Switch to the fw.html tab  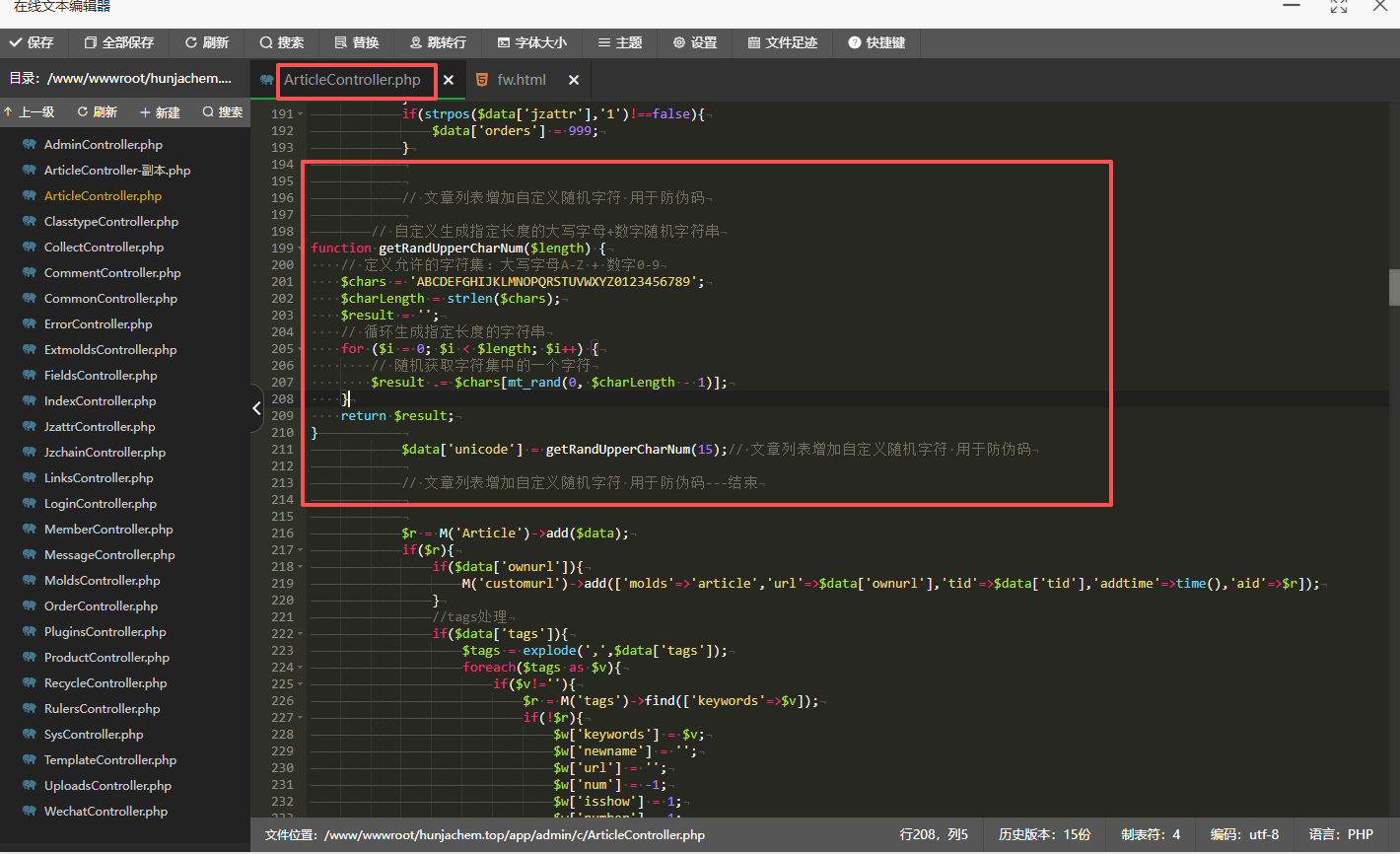(521, 80)
